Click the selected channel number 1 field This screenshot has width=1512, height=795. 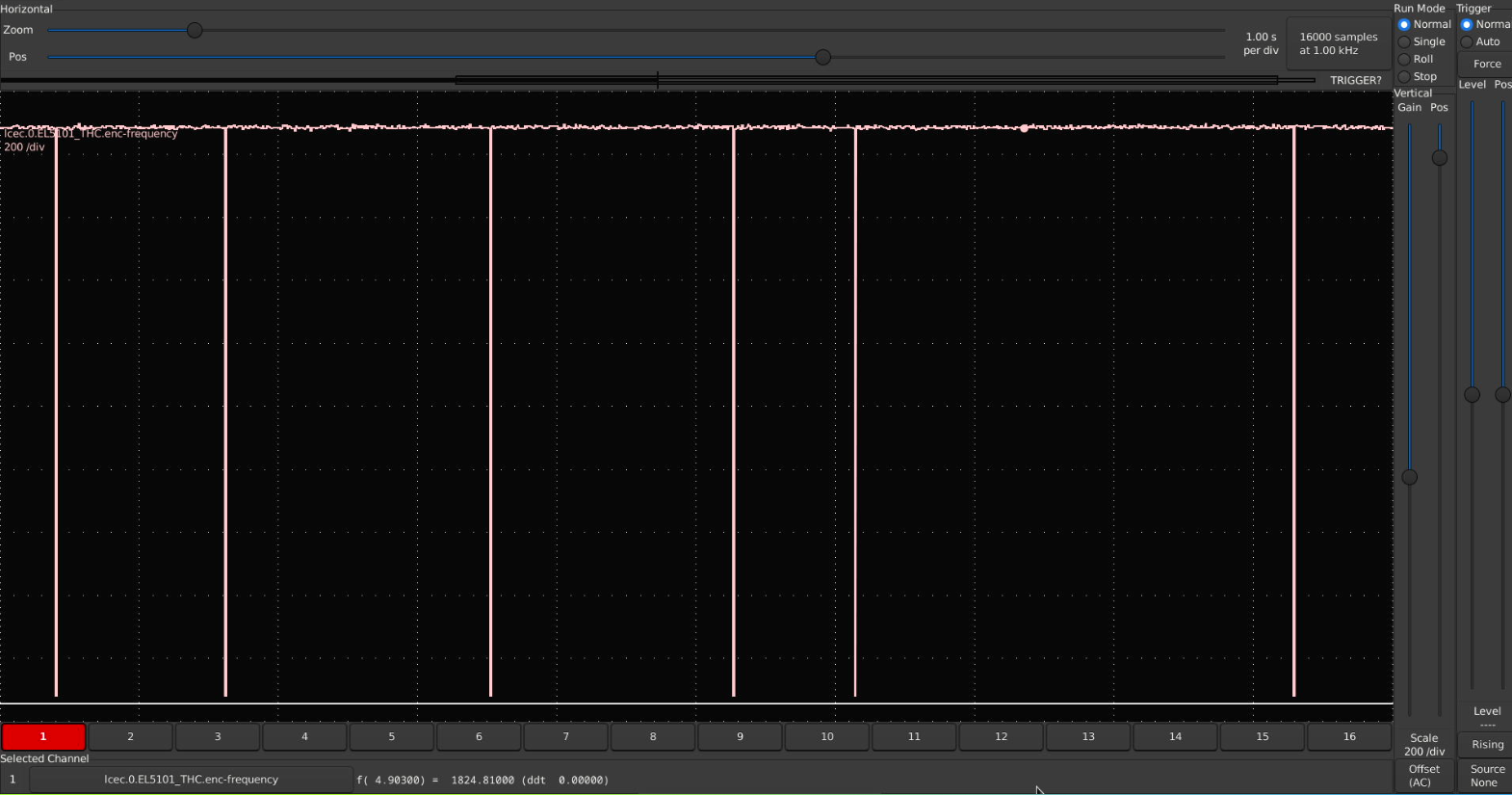pyautogui.click(x=13, y=780)
